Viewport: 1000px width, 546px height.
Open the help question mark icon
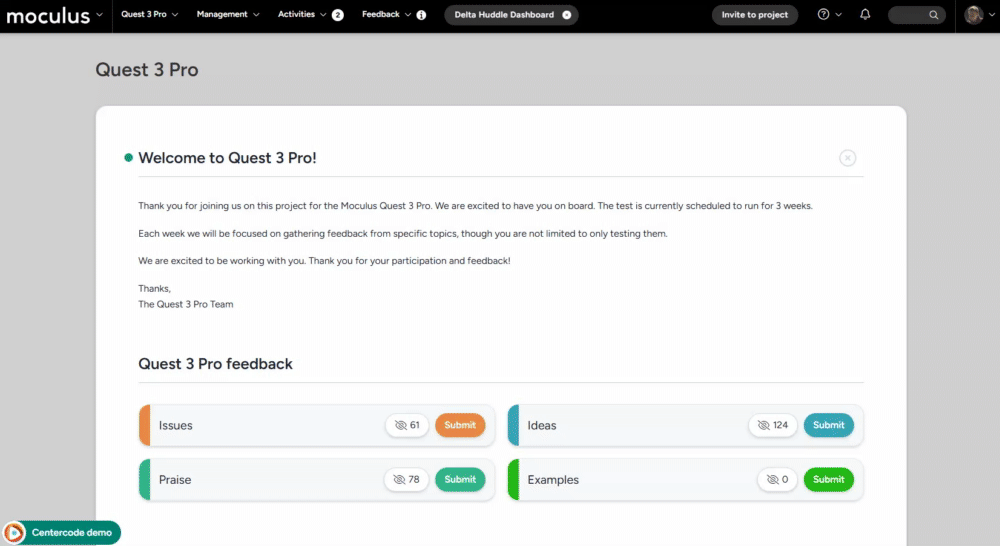pyautogui.click(x=823, y=14)
